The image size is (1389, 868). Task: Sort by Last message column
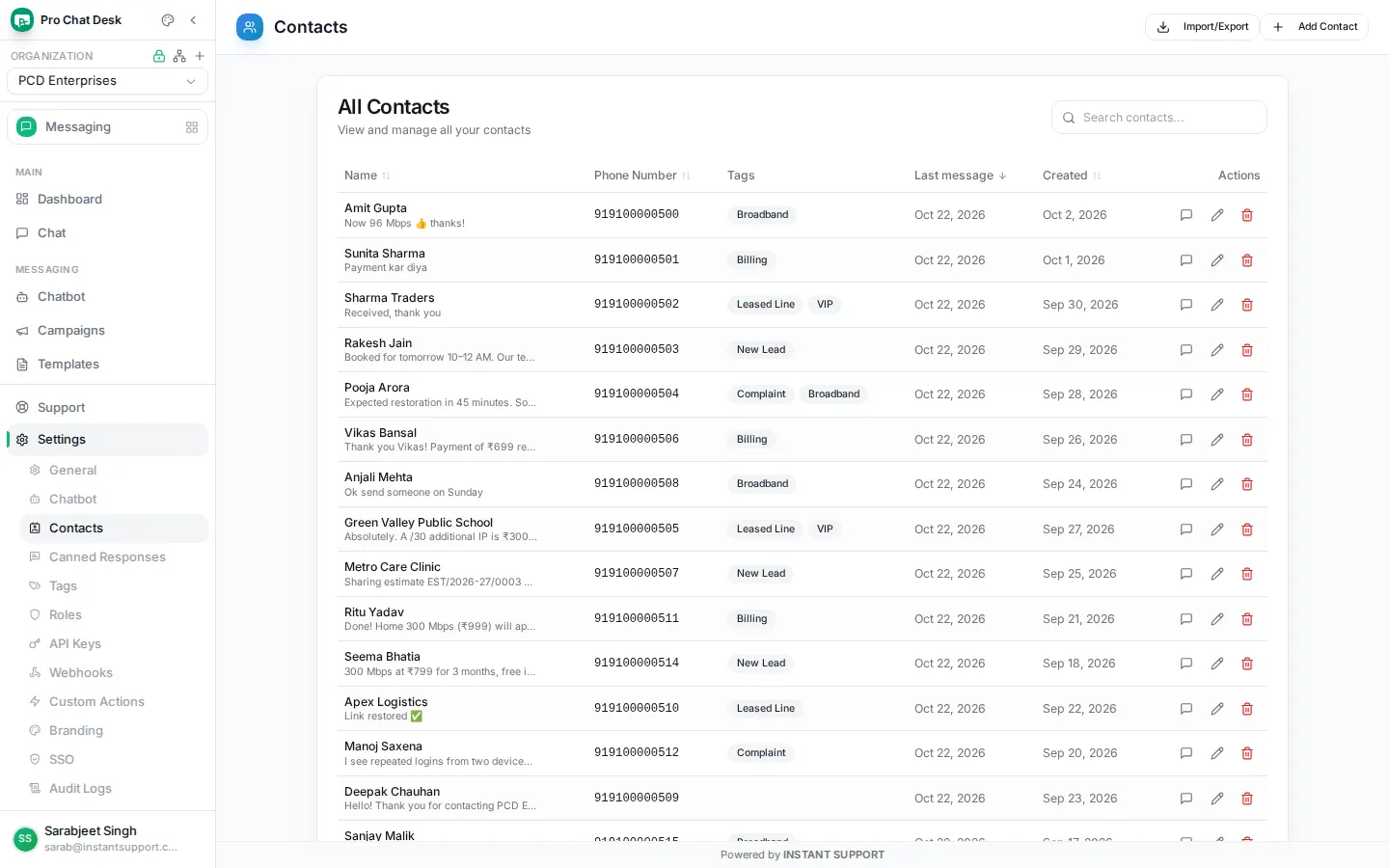pos(960,176)
